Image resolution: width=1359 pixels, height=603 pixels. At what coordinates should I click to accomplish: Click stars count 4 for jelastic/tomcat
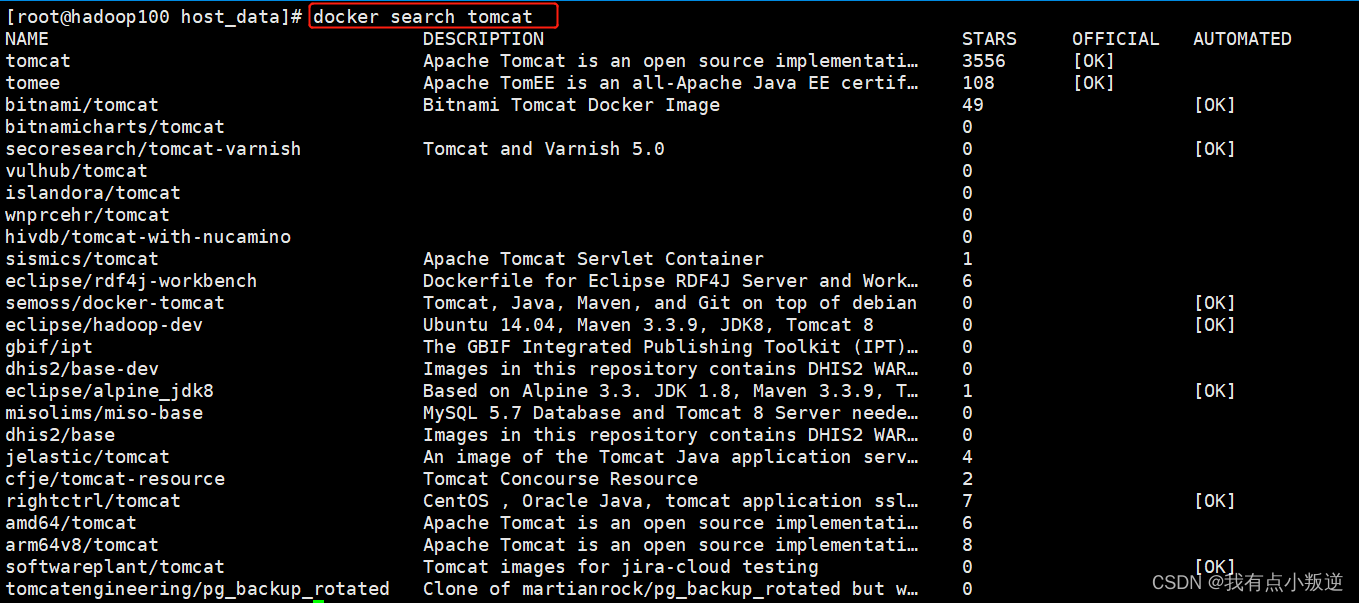pos(967,457)
